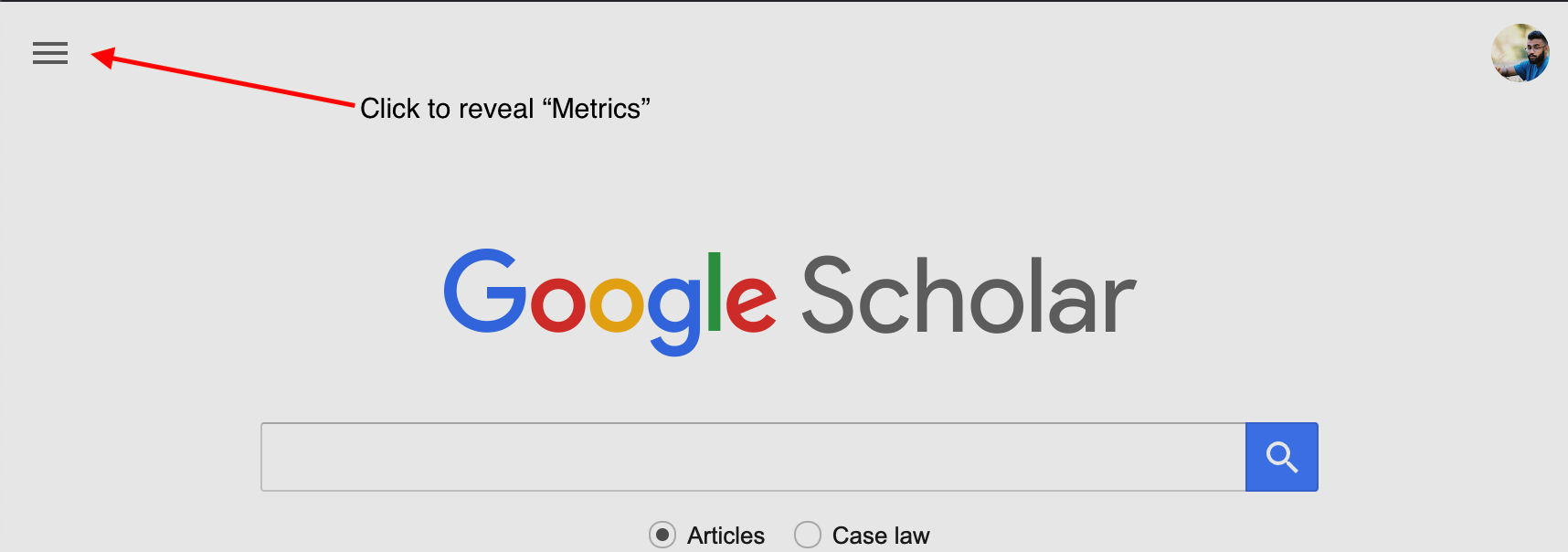The height and width of the screenshot is (552, 1568).
Task: Select the Articles radio button
Action: click(x=662, y=535)
